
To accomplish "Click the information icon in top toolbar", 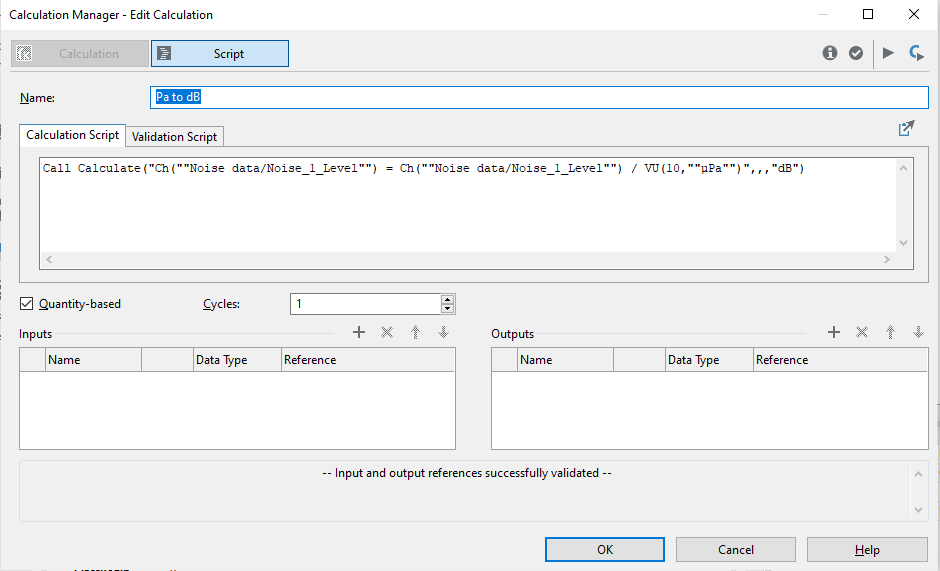I will tap(830, 53).
